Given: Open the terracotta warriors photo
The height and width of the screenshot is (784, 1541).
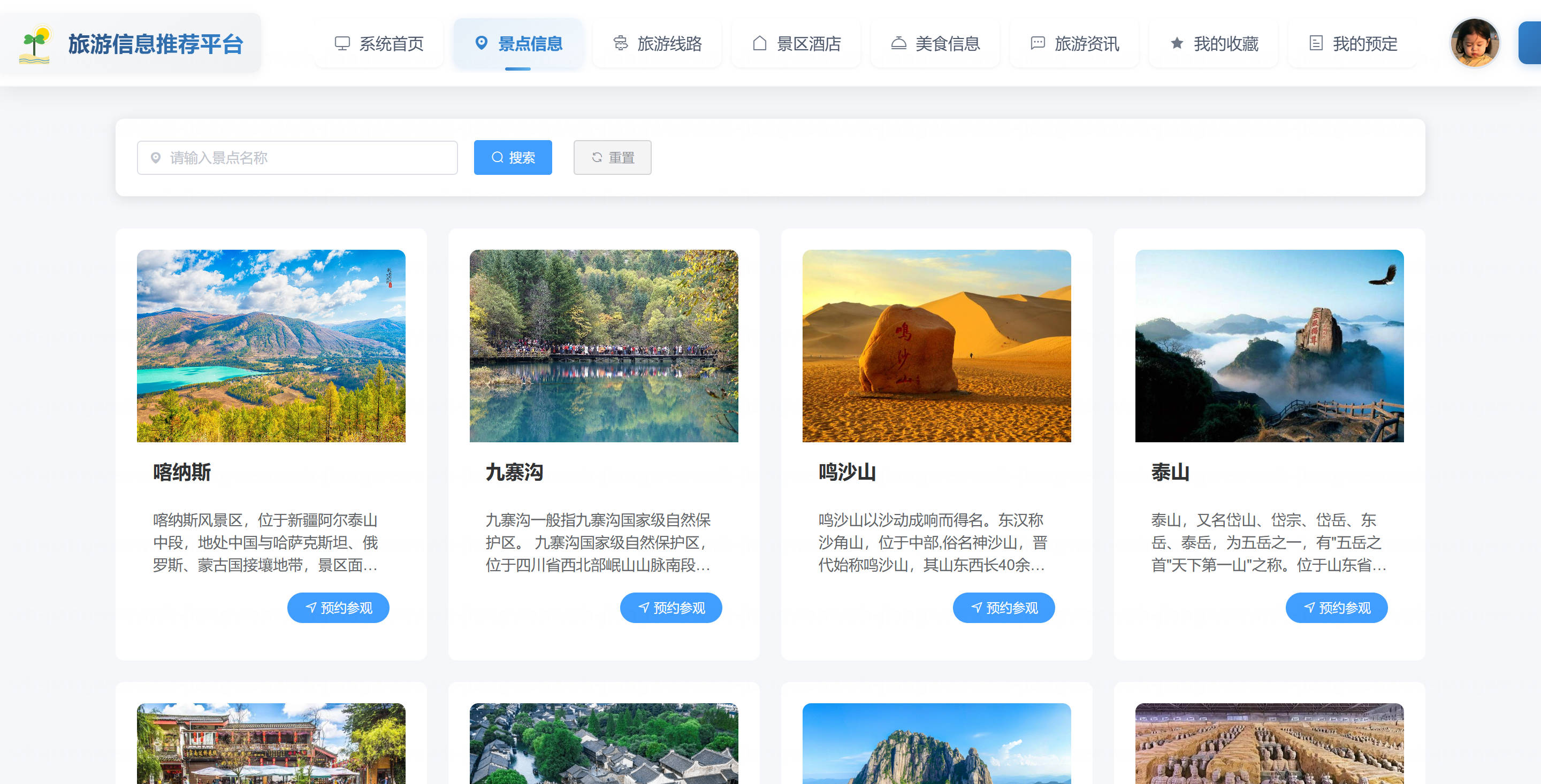Looking at the screenshot, I should coord(1269,743).
